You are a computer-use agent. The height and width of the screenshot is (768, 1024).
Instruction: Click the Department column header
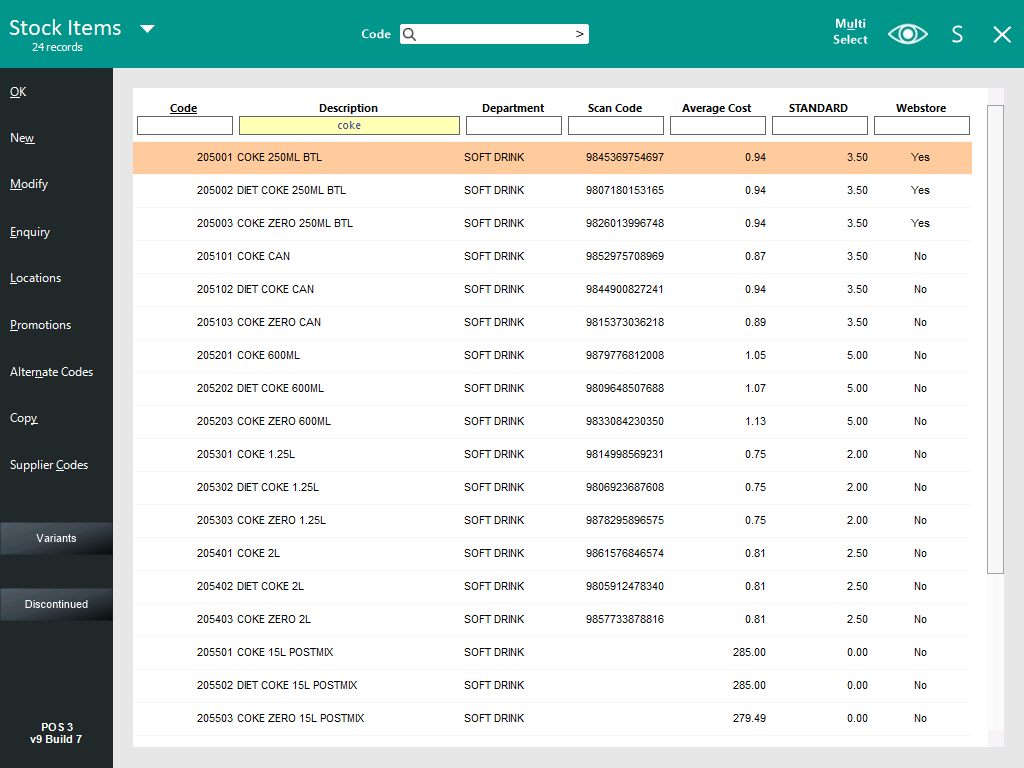513,108
